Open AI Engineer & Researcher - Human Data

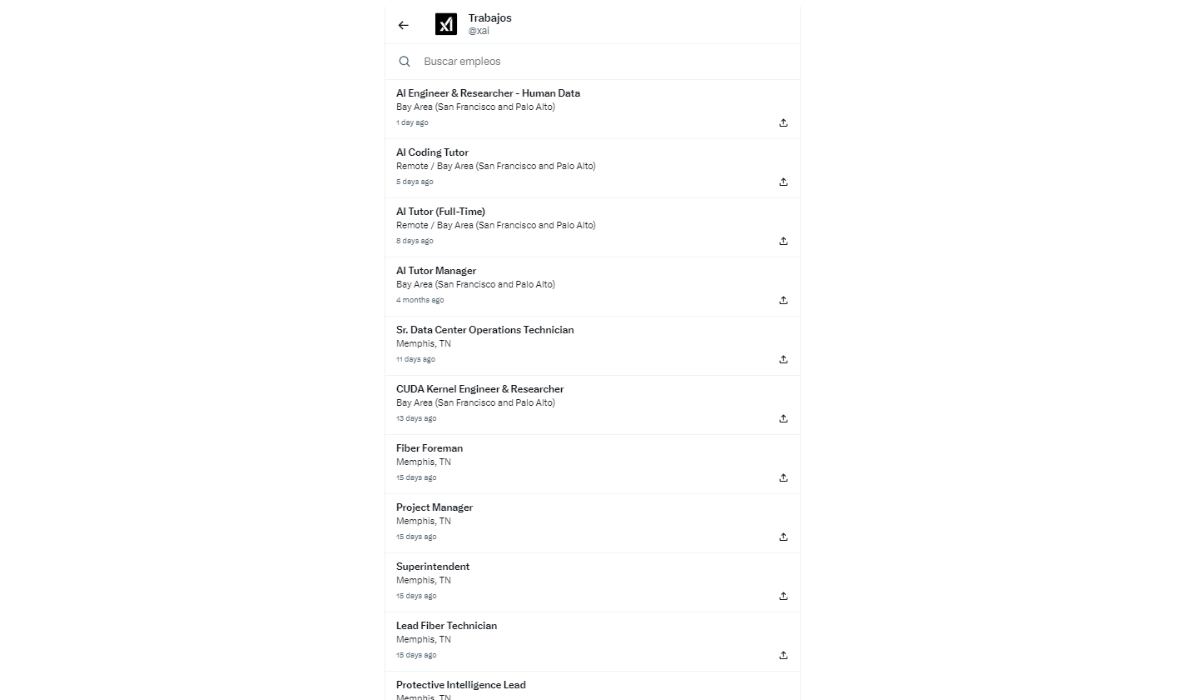click(488, 93)
